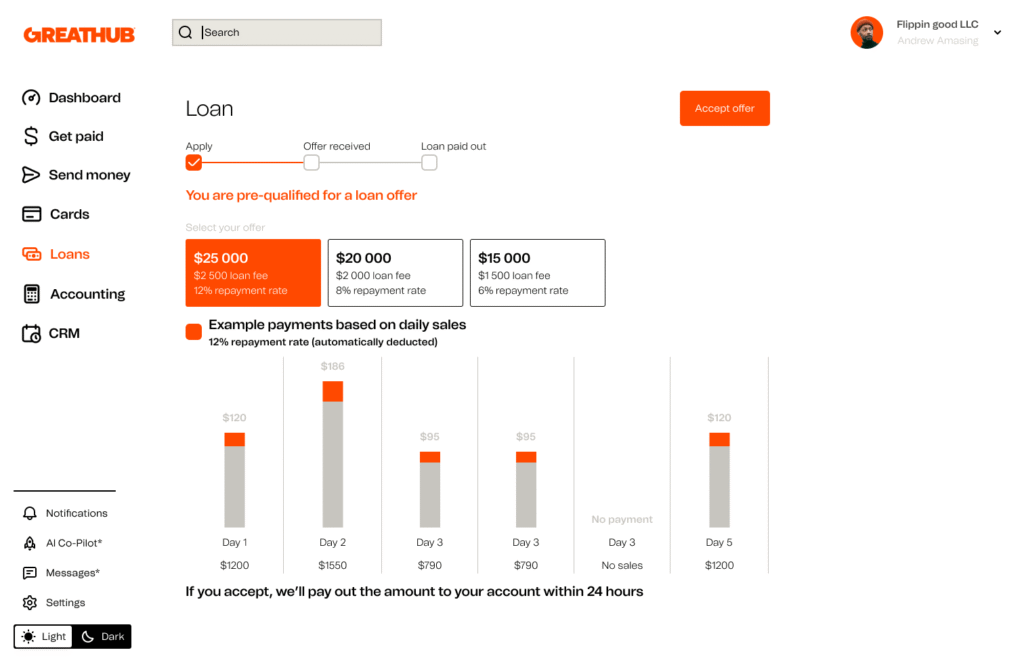
Task: Select the $20 000 loan offer
Action: click(x=395, y=273)
